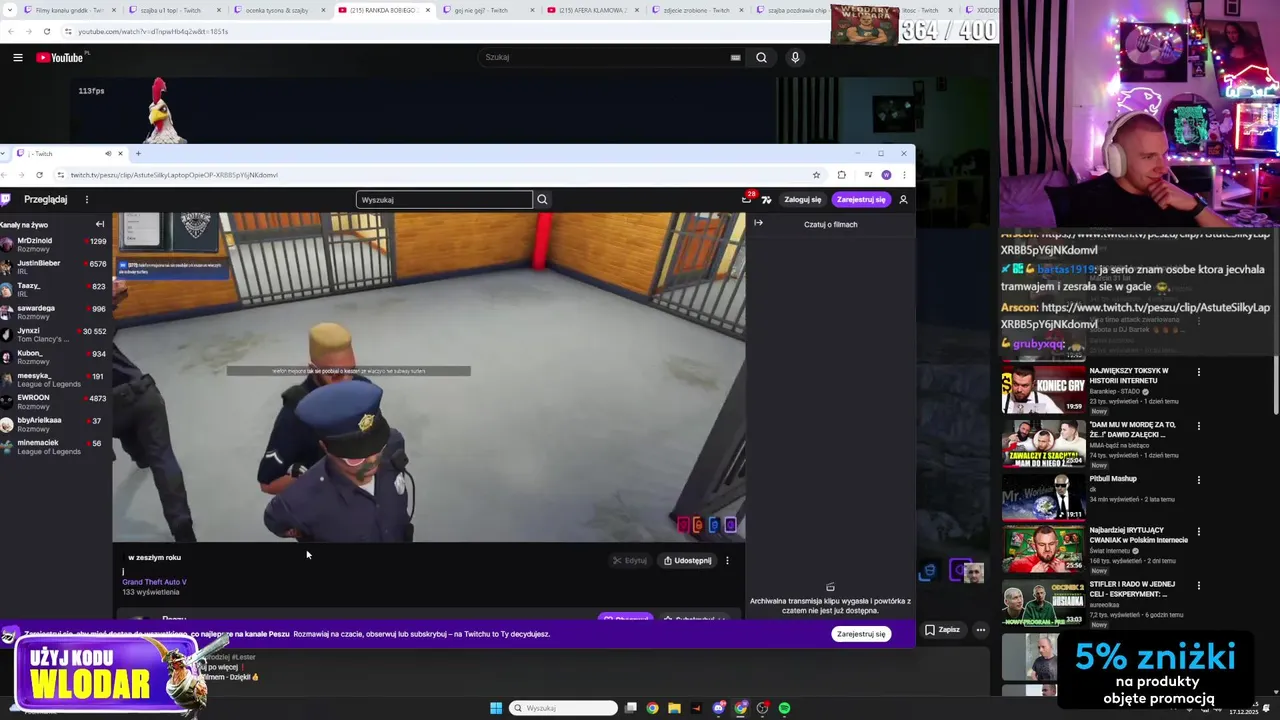Open sawardega live channel
This screenshot has width=1280, height=720.
[x=55, y=312]
